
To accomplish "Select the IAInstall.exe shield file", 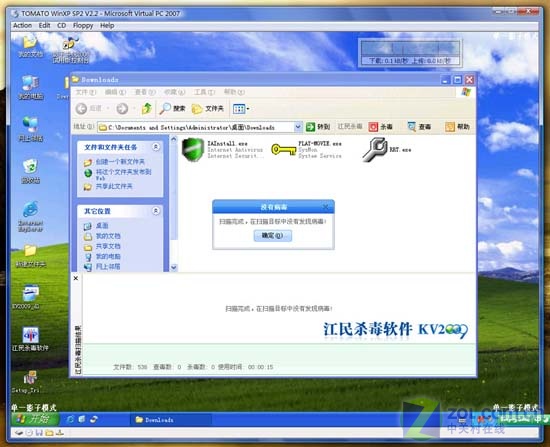I will [223, 149].
